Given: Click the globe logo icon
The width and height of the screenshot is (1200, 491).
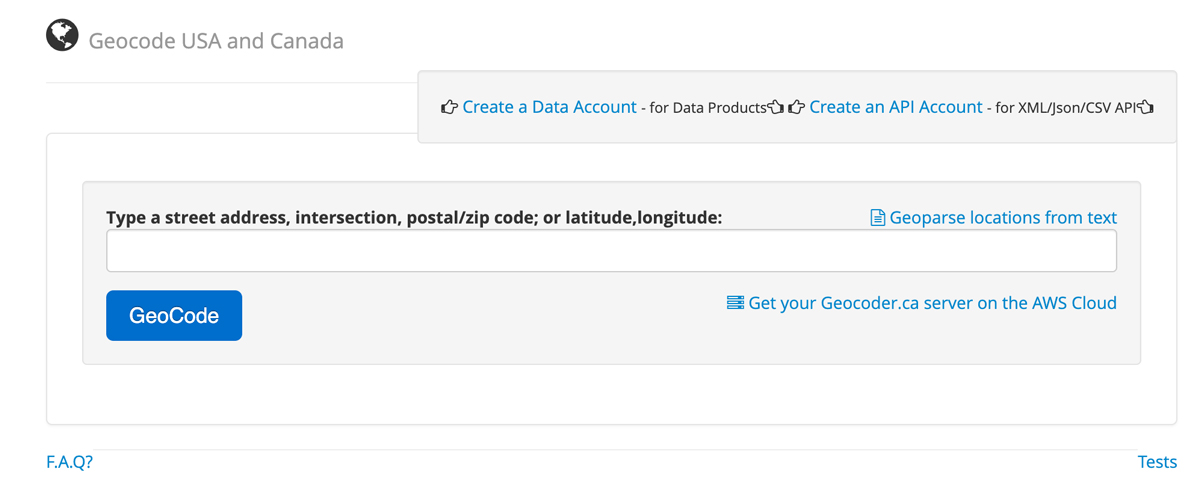Looking at the screenshot, I should click(62, 36).
